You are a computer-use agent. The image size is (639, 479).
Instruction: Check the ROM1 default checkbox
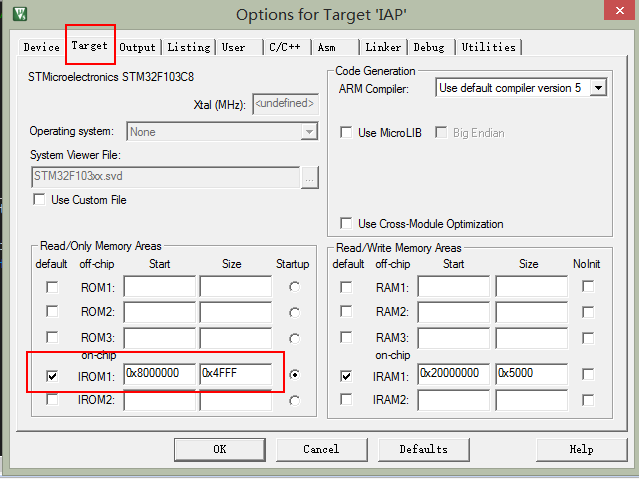coord(52,287)
